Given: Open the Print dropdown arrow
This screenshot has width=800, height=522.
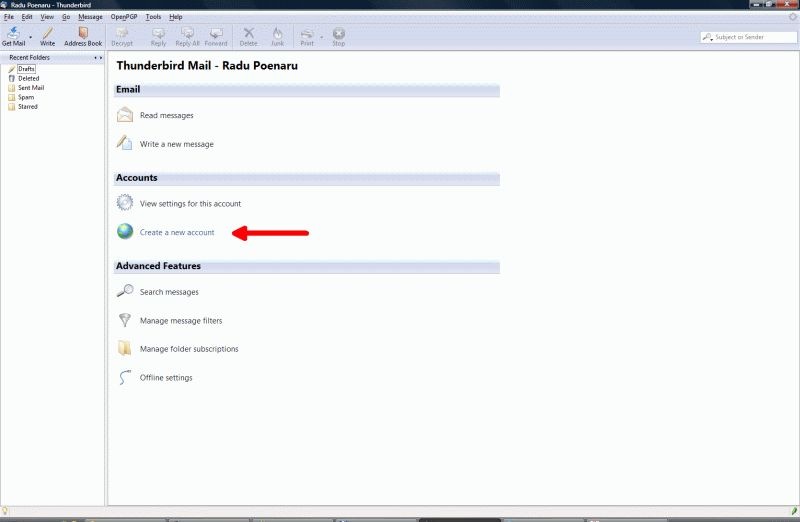Looking at the screenshot, I should [321, 37].
